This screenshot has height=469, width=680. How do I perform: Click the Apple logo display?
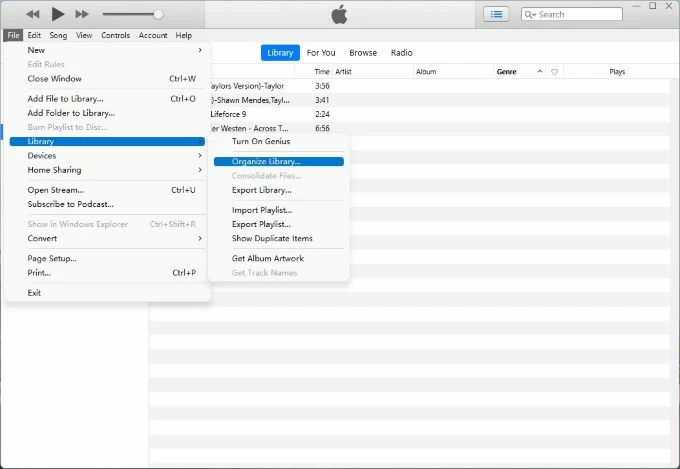pyautogui.click(x=339, y=14)
